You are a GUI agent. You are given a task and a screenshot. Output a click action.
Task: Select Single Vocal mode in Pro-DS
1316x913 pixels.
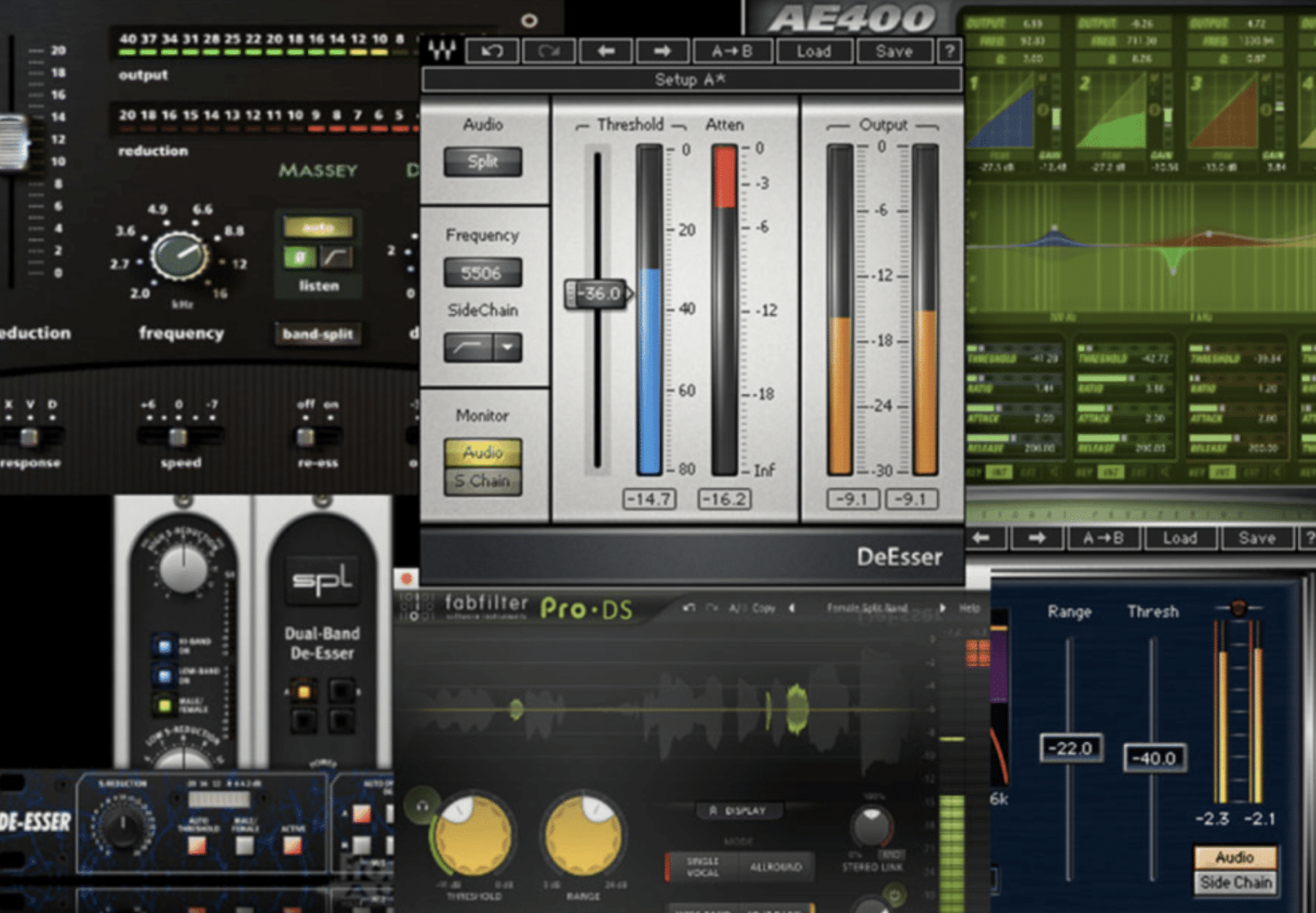703,867
